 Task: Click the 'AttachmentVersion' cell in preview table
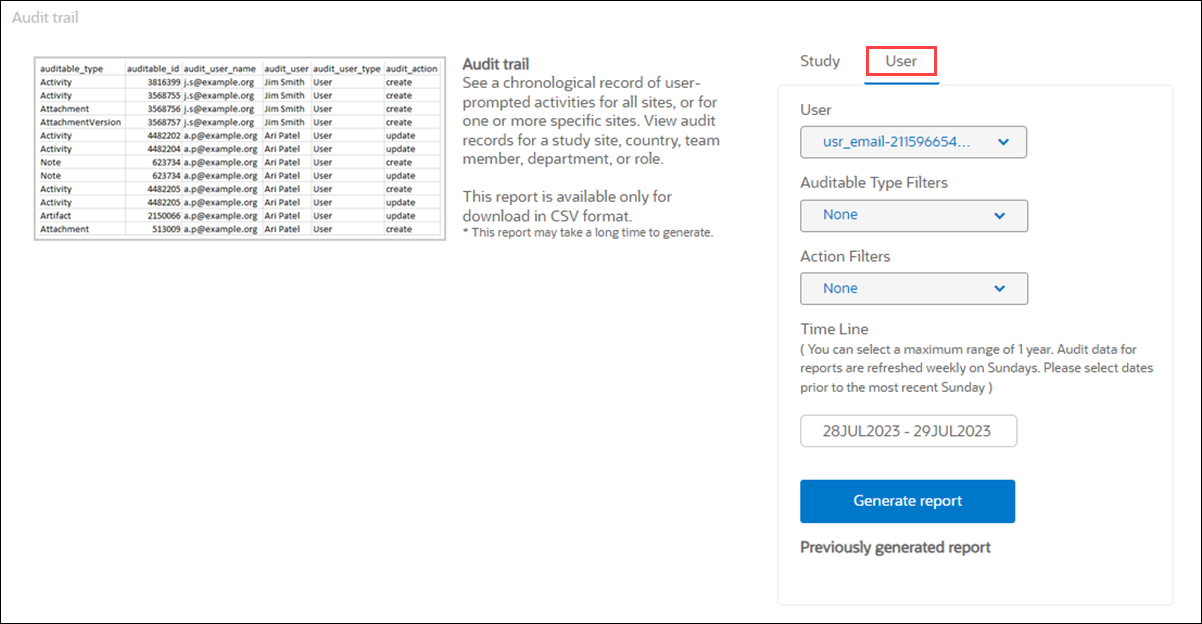[80, 122]
